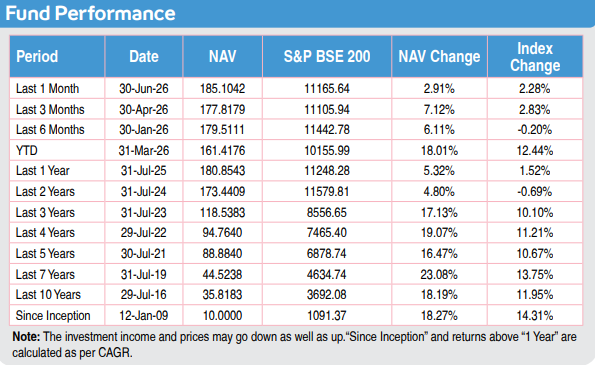Select NAV change 18.01% for YTD
The image size is (595, 365).
tap(439, 150)
